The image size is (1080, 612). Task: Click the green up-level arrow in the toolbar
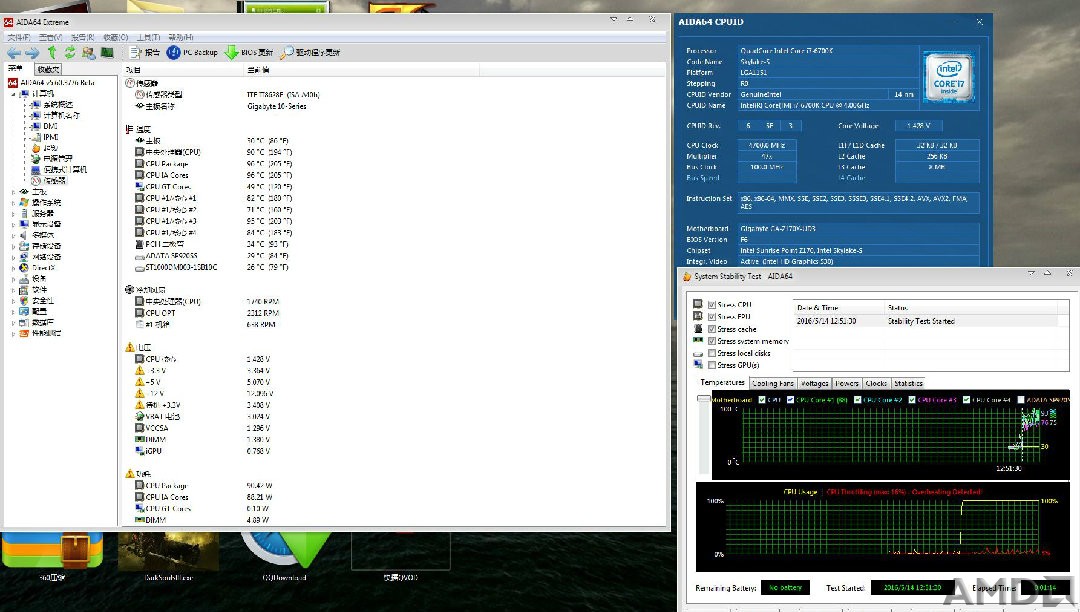52,52
